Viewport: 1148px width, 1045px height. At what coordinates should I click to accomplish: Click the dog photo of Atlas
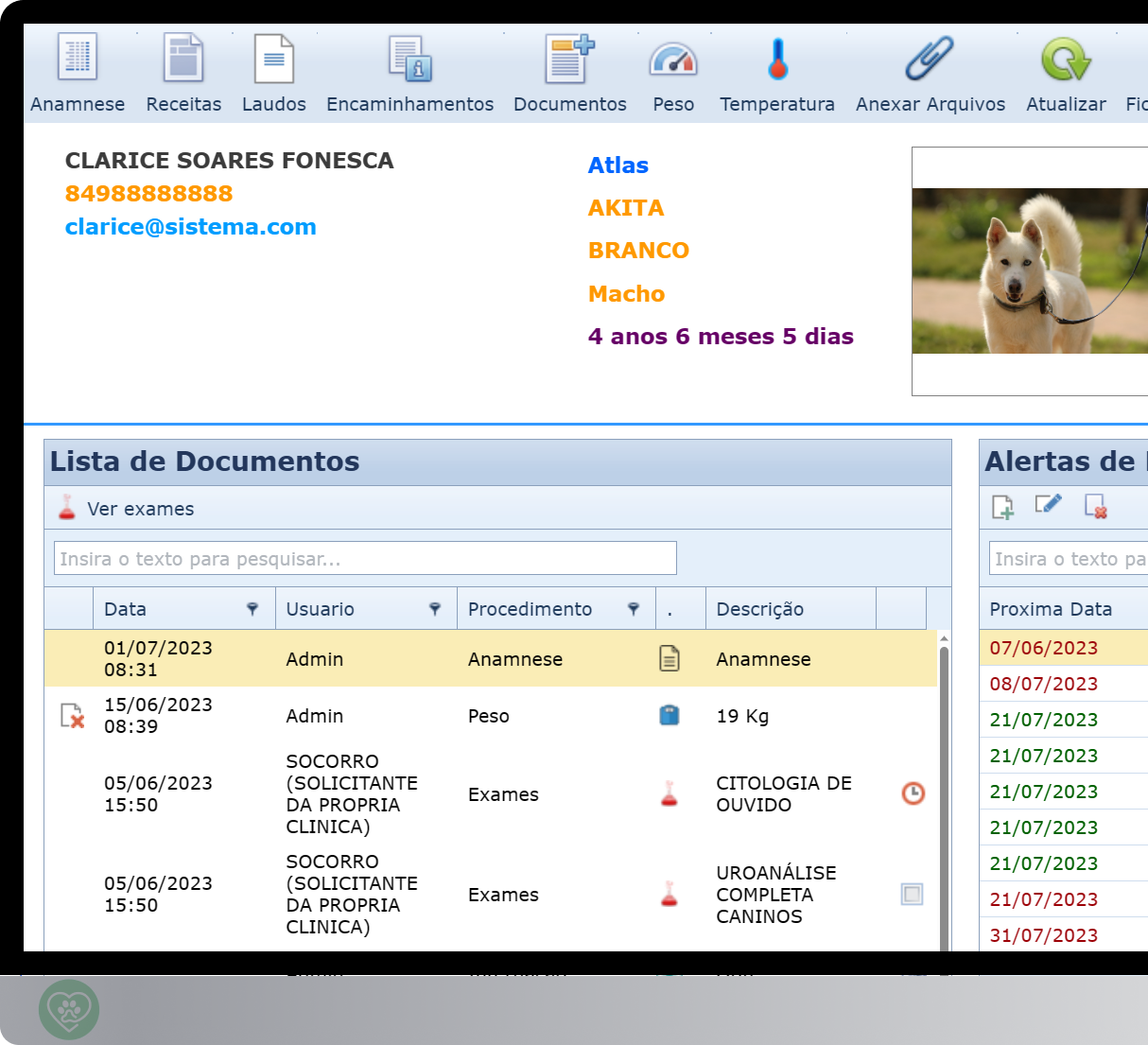(1040, 271)
